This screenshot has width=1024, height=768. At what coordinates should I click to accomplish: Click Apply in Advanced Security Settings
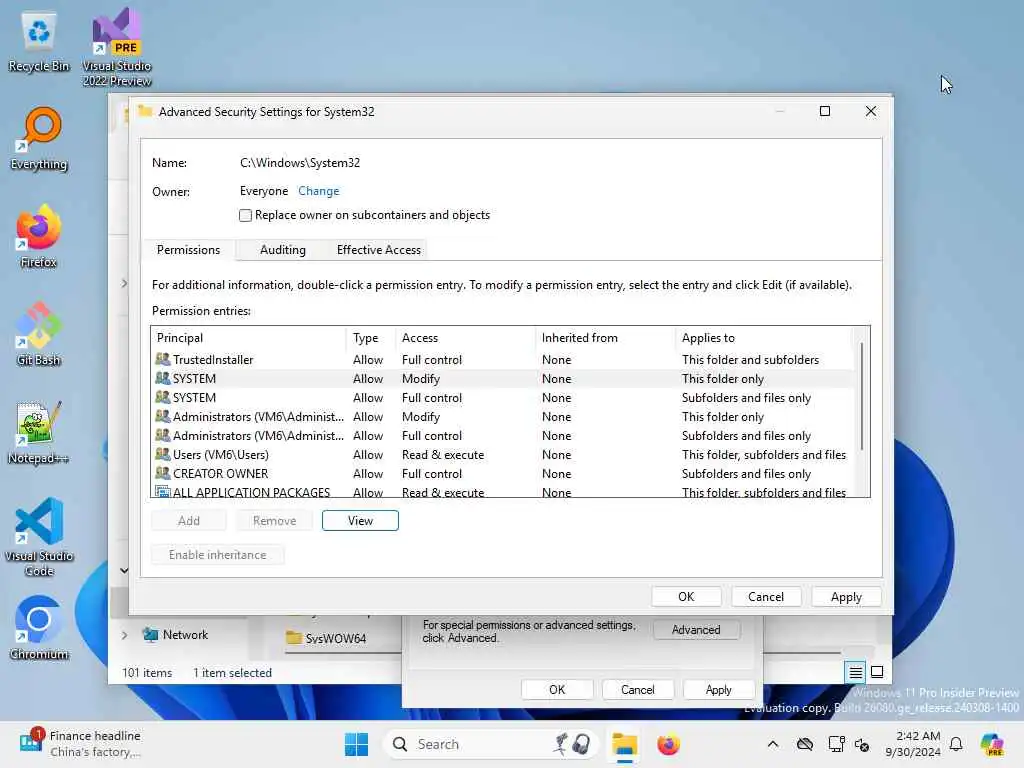point(846,597)
